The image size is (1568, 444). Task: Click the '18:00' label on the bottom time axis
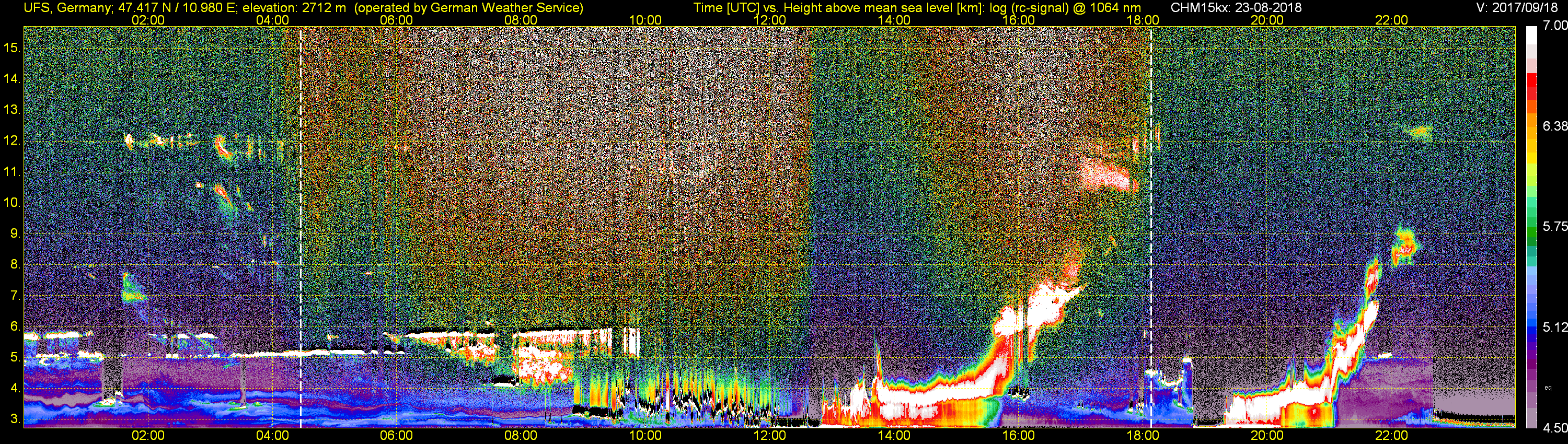1143,436
